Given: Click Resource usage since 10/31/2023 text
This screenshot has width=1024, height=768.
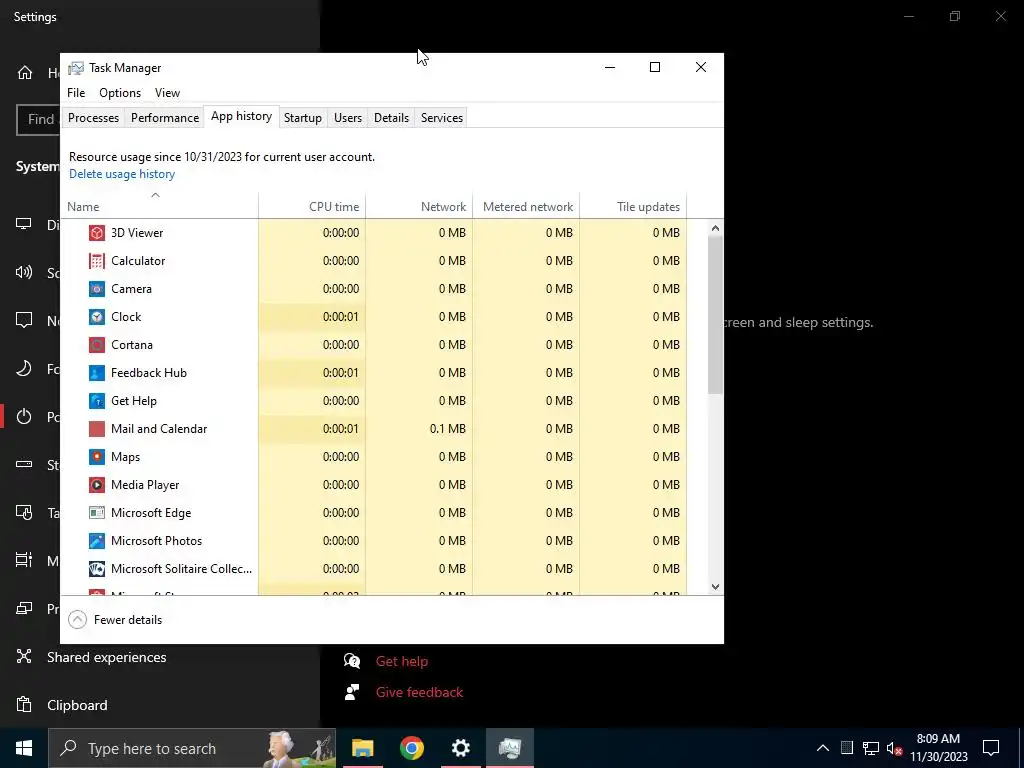Looking at the screenshot, I should (x=222, y=157).
